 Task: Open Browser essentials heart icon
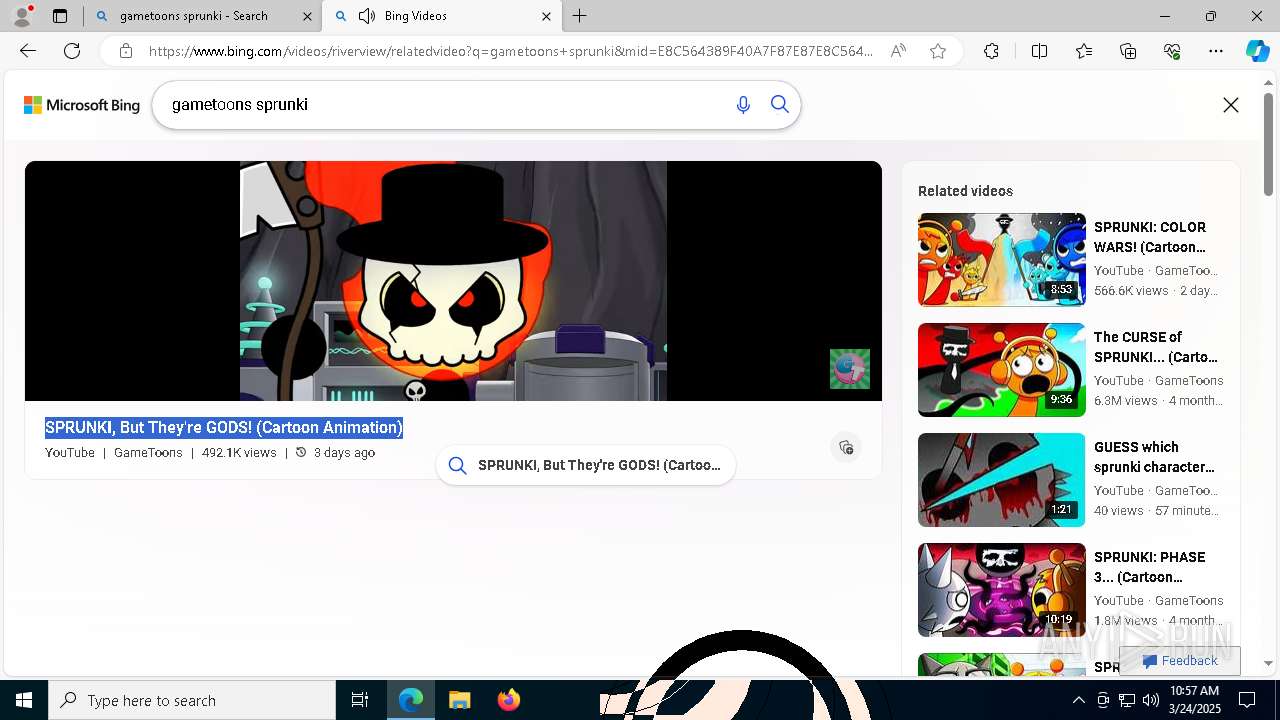pos(1172,51)
